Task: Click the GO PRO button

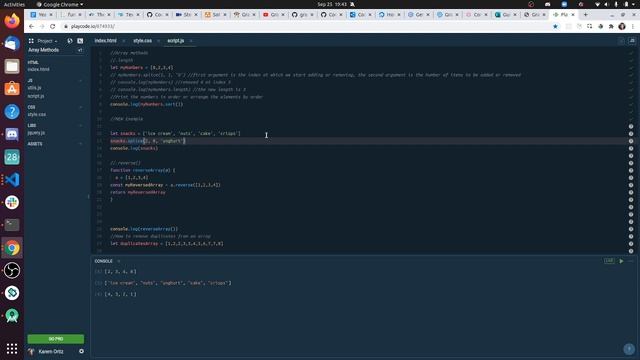Action: (x=56, y=339)
